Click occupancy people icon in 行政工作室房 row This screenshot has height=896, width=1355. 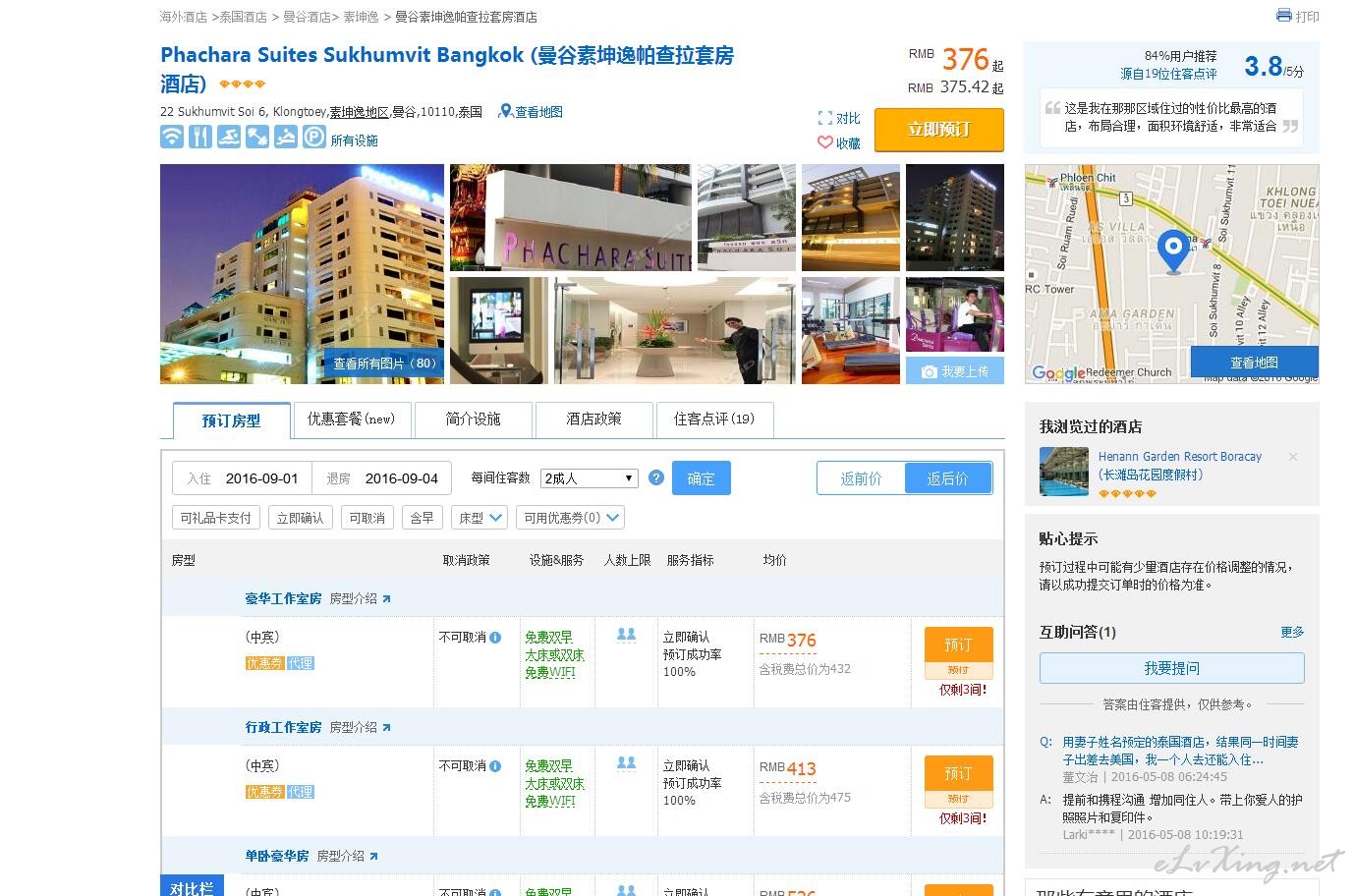pyautogui.click(x=626, y=763)
